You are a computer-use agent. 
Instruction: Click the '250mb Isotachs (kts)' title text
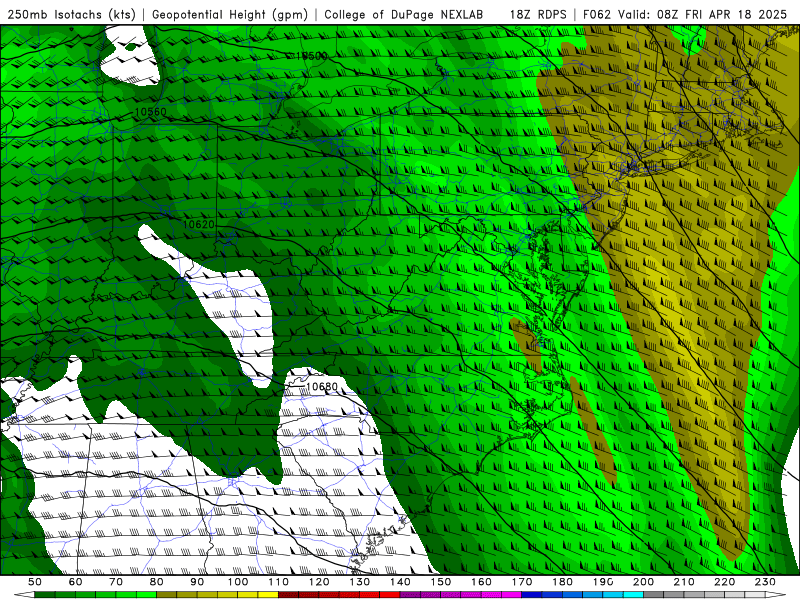point(71,15)
